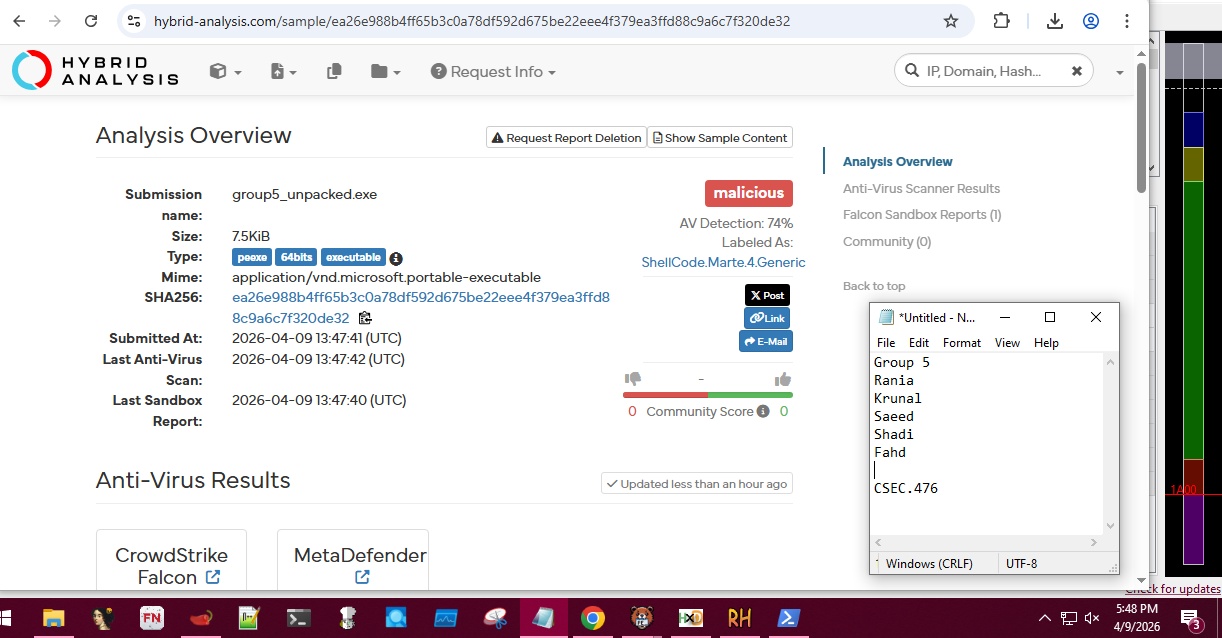Click the thumbs down vote icon
Image resolution: width=1222 pixels, height=638 pixels.
(632, 379)
